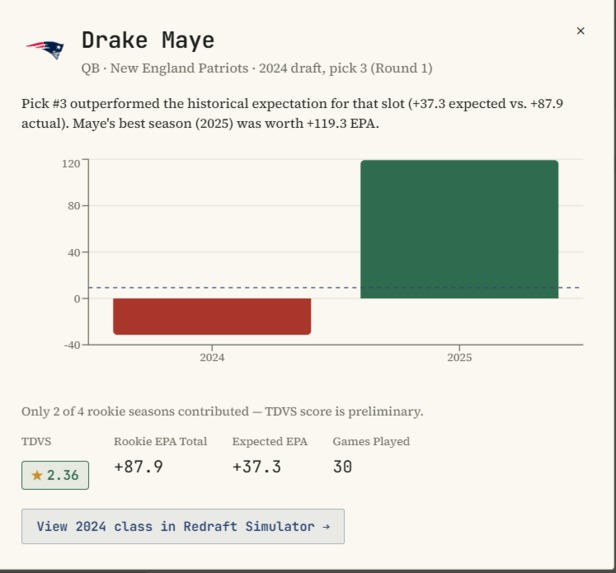Click the -40 y-axis tick label
Image resolution: width=616 pixels, height=573 pixels.
coord(72,345)
